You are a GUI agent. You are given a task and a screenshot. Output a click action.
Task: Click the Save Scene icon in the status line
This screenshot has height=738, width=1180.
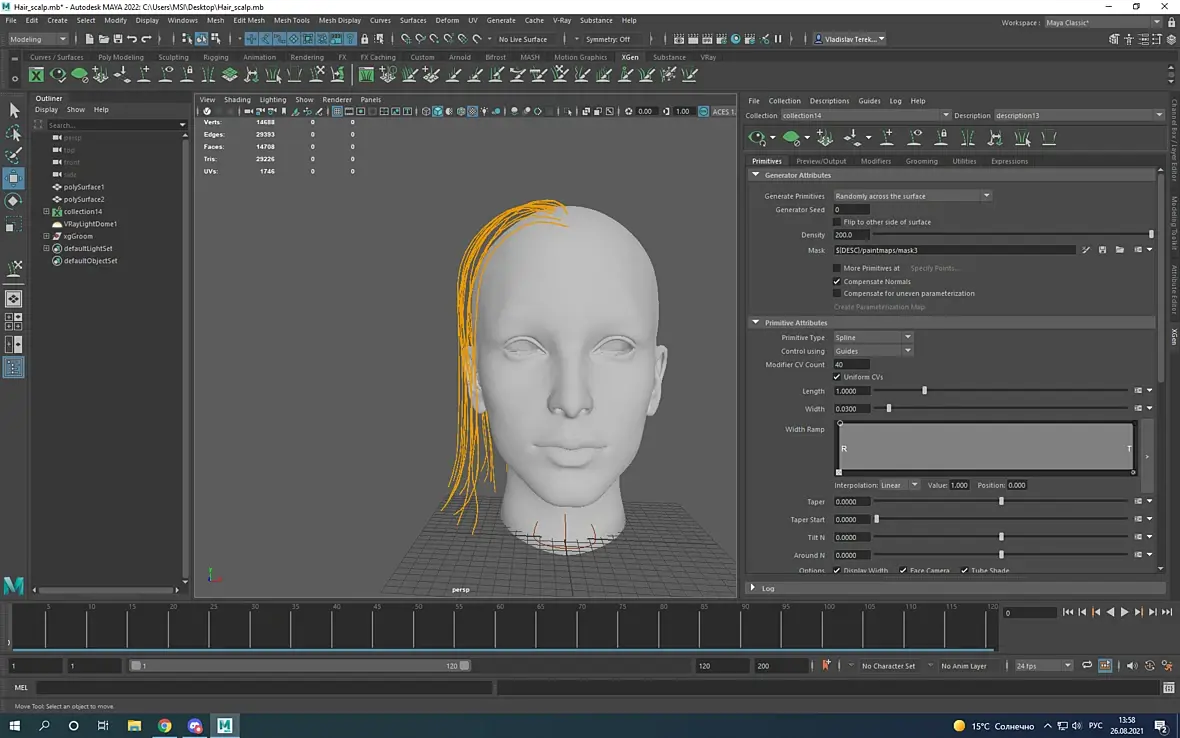[118, 39]
